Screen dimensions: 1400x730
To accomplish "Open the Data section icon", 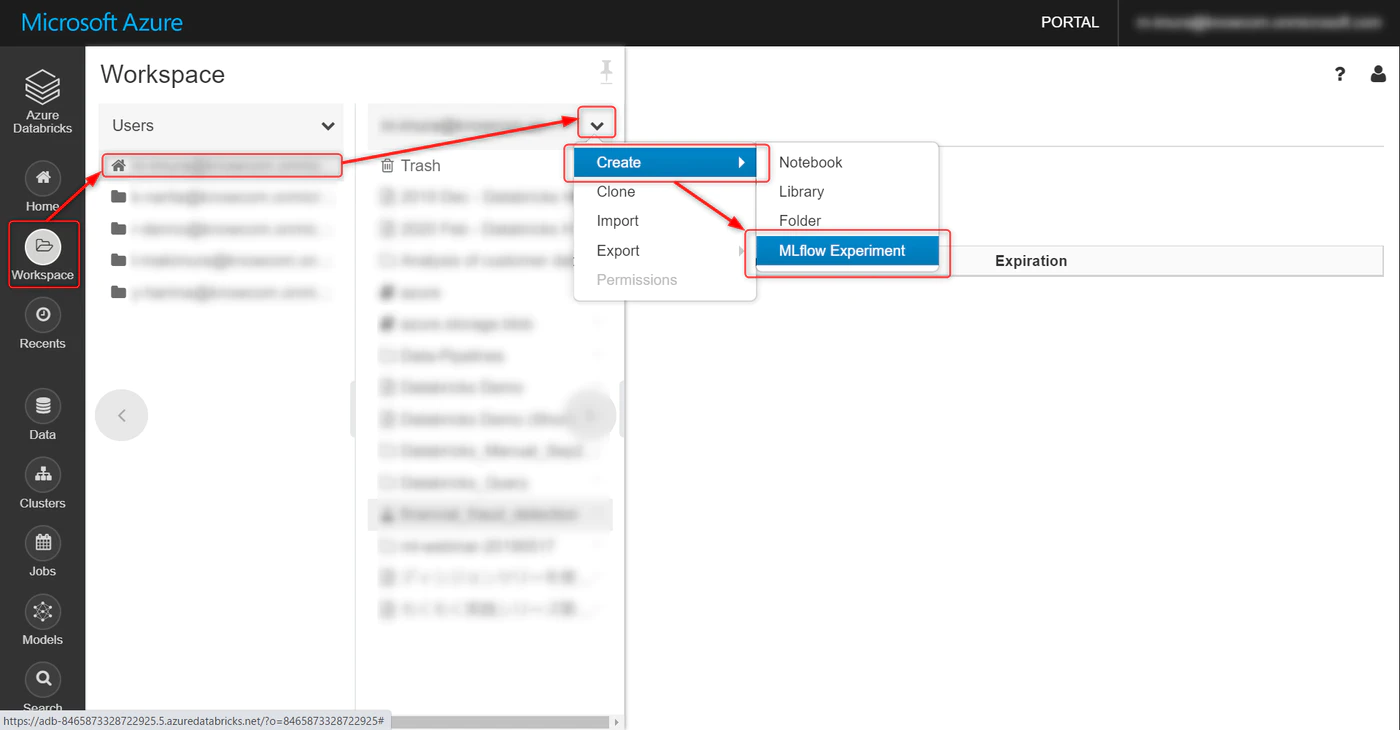I will [x=42, y=406].
